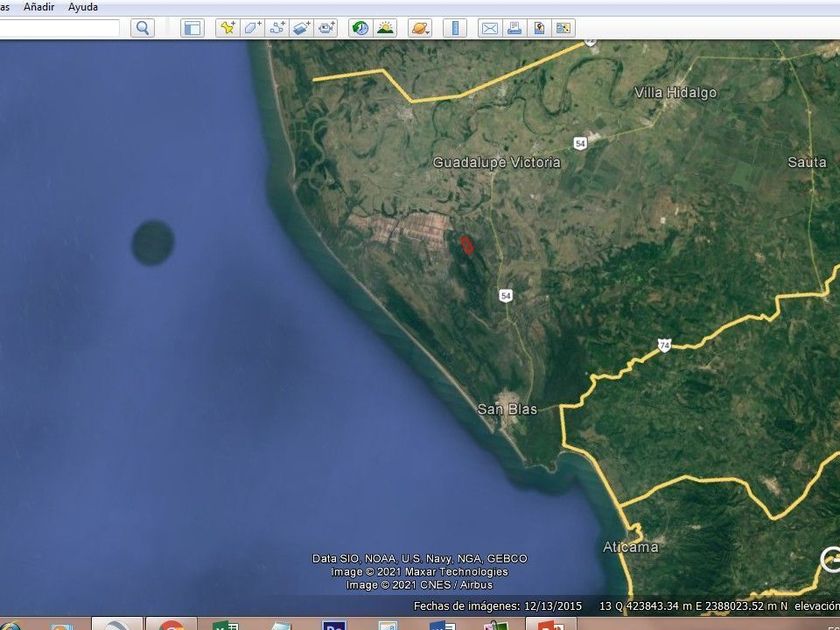Toggle sunlight across the landscape

385,28
